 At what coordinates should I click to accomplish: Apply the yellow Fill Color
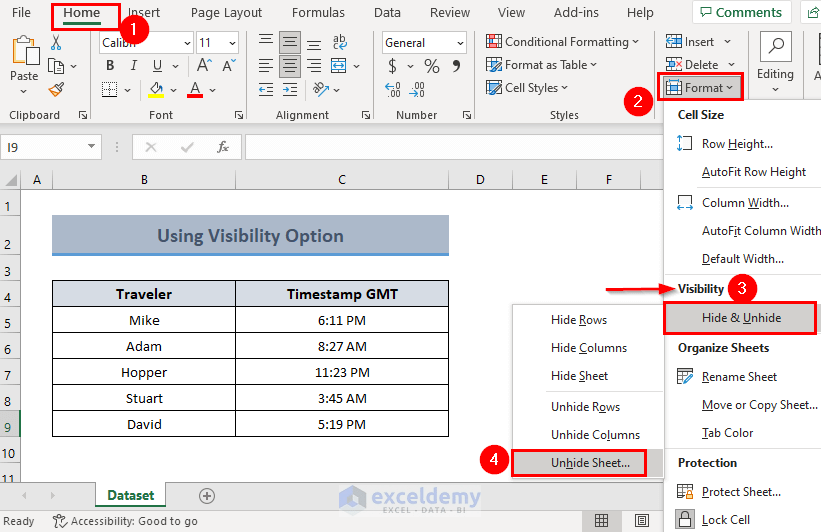click(156, 90)
